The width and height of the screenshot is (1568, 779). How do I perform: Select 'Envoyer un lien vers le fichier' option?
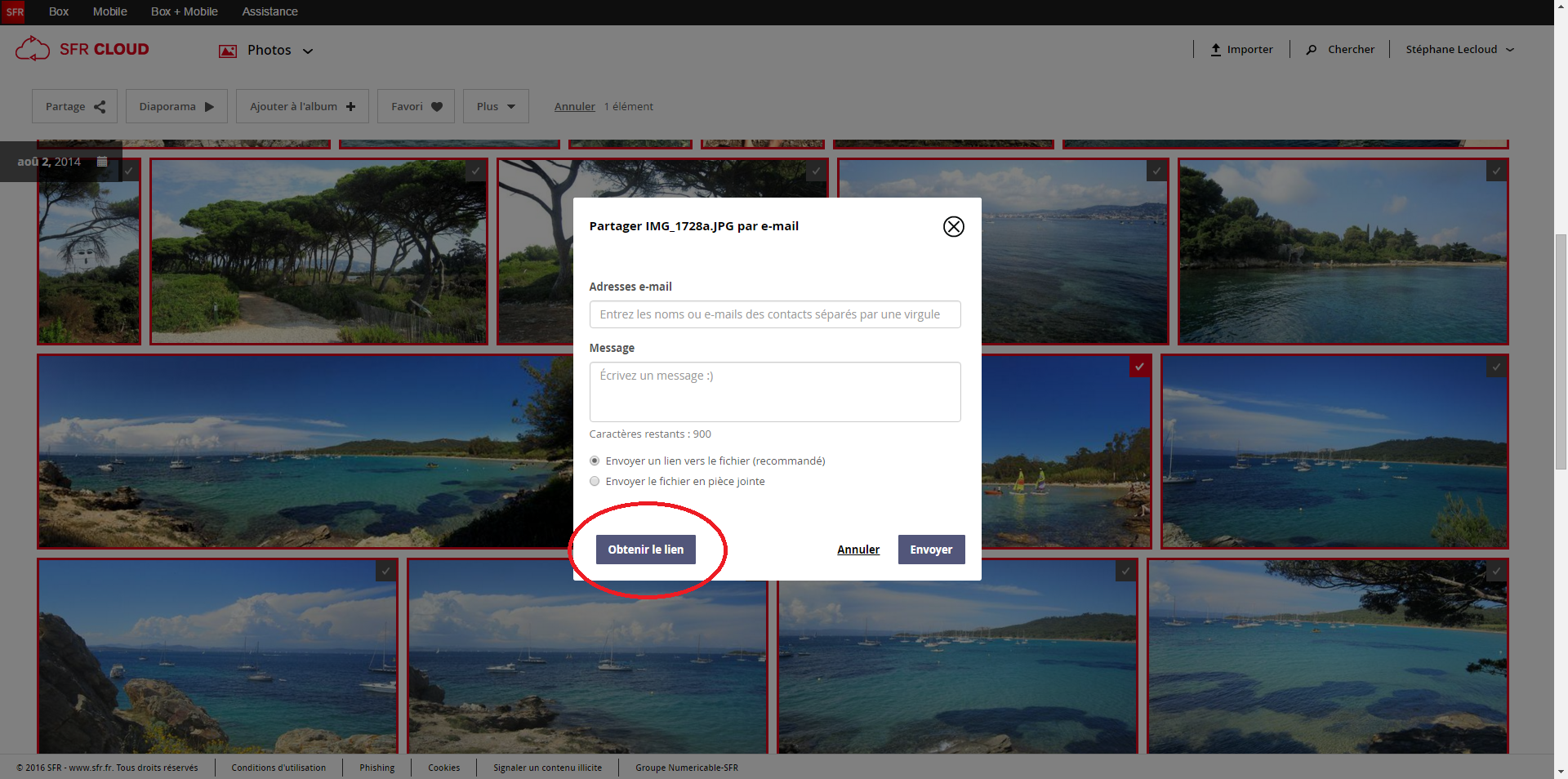click(x=595, y=461)
